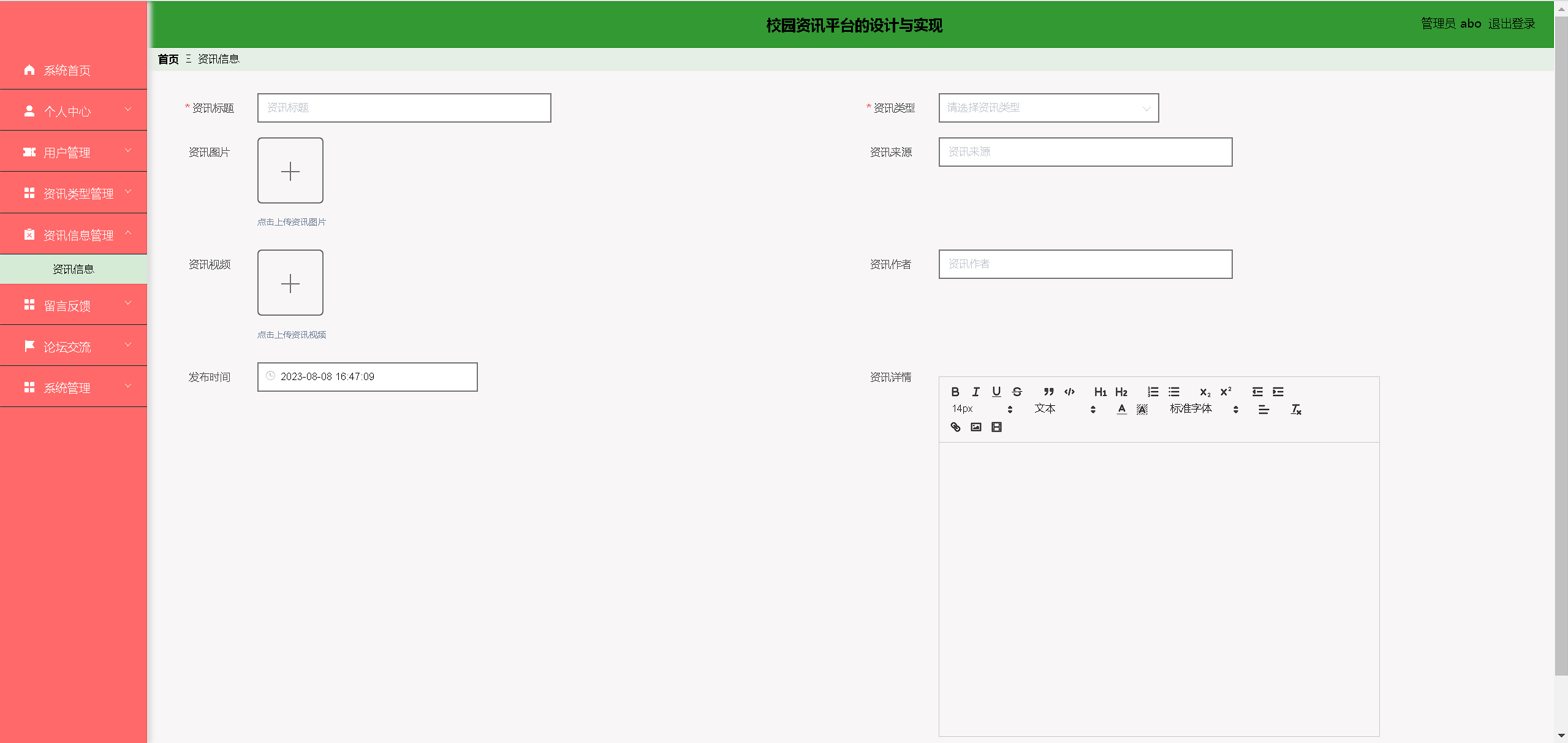Click the superscript icon
The height and width of the screenshot is (743, 1568).
[1225, 392]
